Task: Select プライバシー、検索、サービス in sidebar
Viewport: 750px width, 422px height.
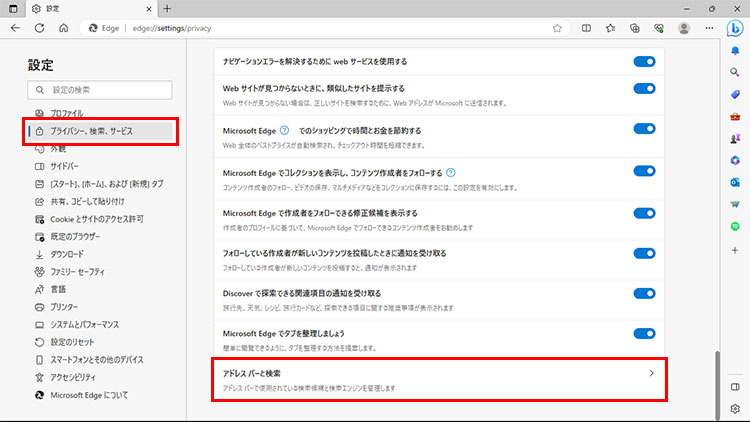Action: (x=101, y=131)
